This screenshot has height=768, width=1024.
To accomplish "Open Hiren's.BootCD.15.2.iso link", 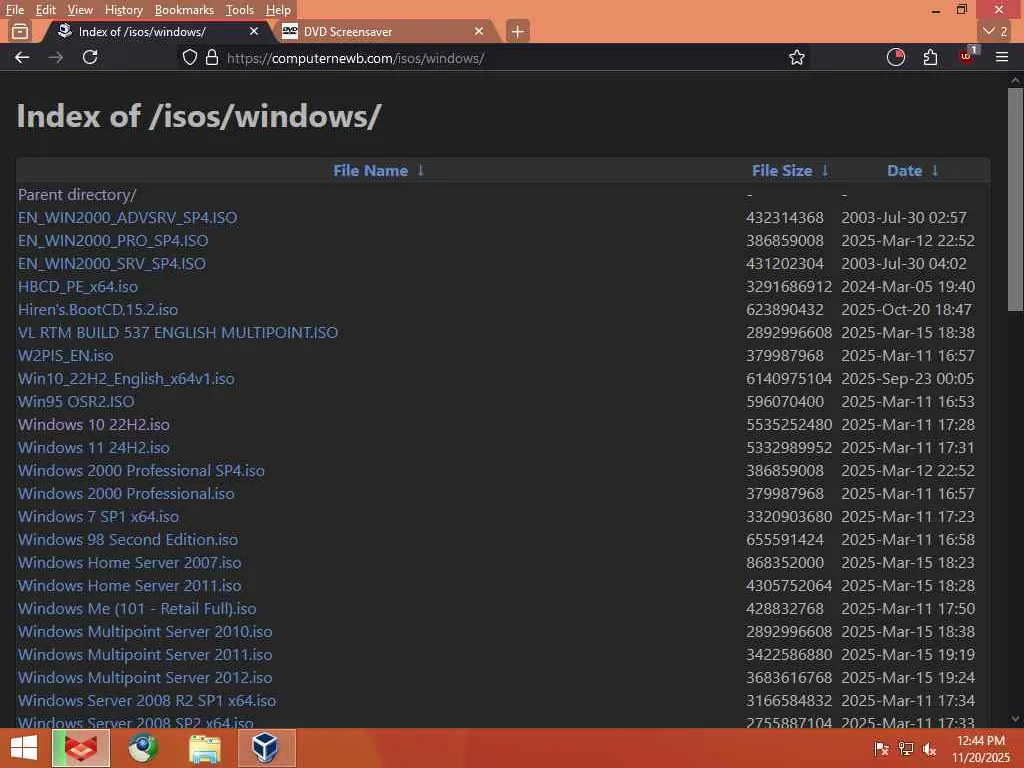I will 98,310.
